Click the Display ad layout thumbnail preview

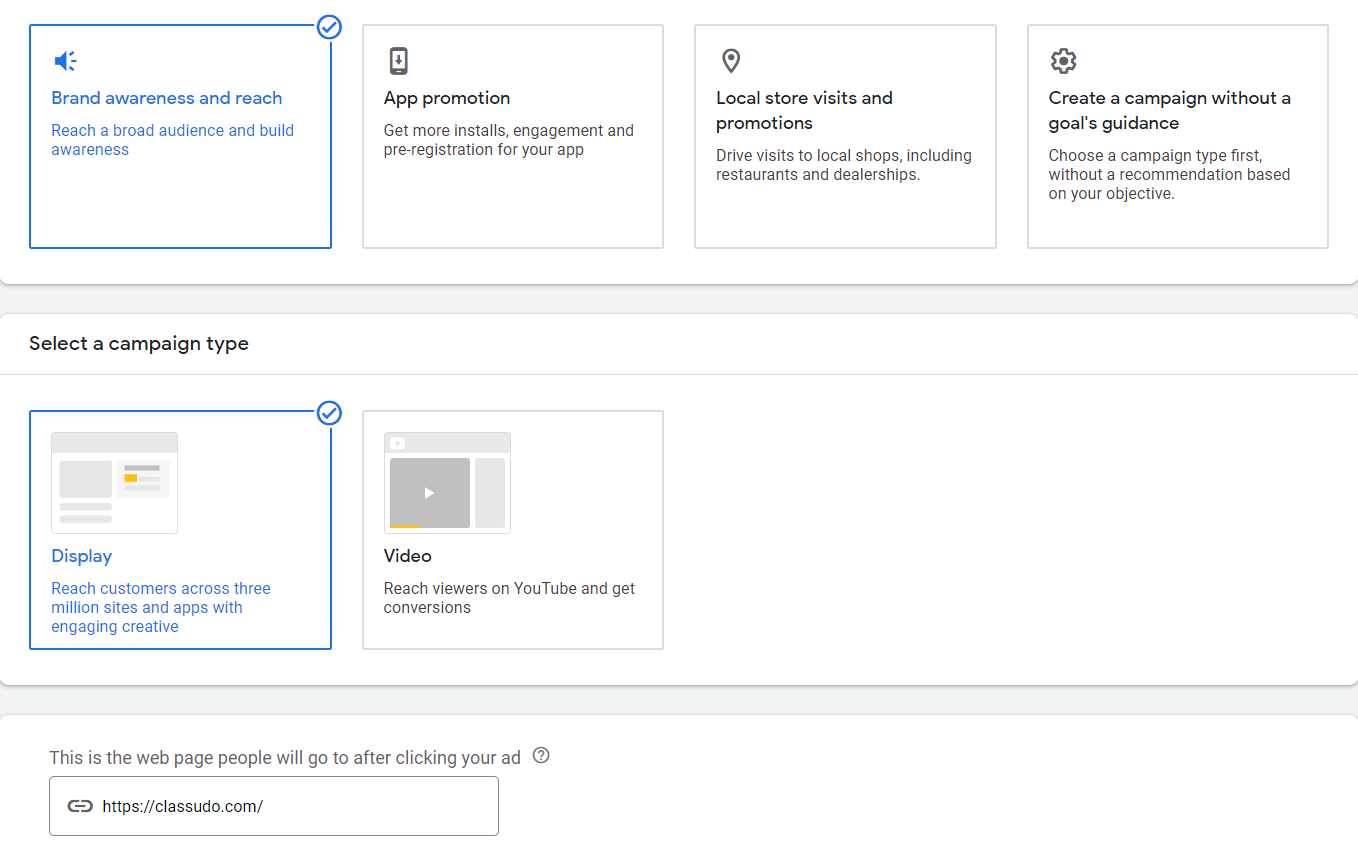coord(114,482)
